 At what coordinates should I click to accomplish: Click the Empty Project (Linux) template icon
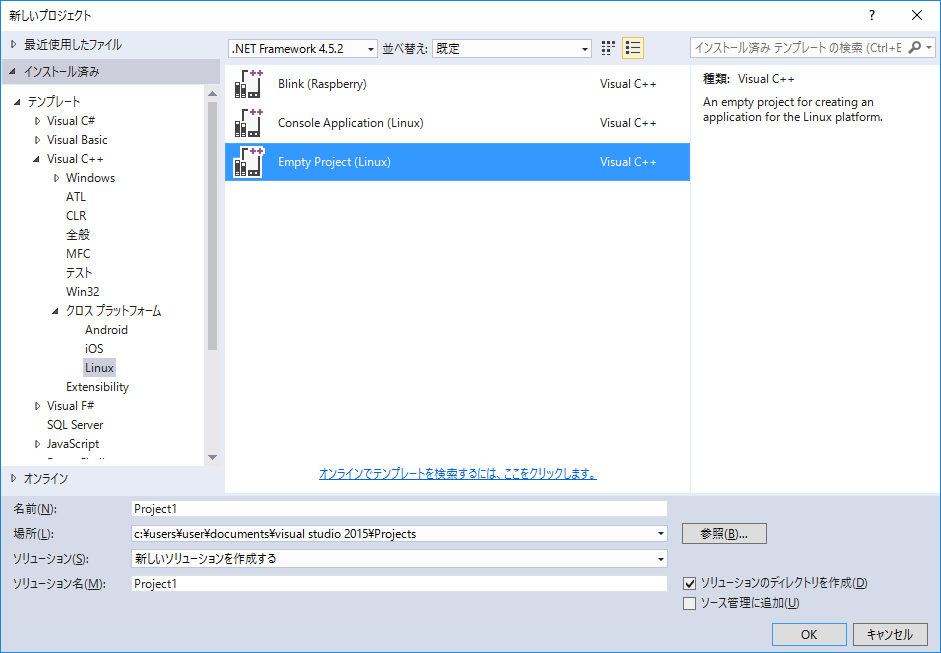click(x=249, y=162)
